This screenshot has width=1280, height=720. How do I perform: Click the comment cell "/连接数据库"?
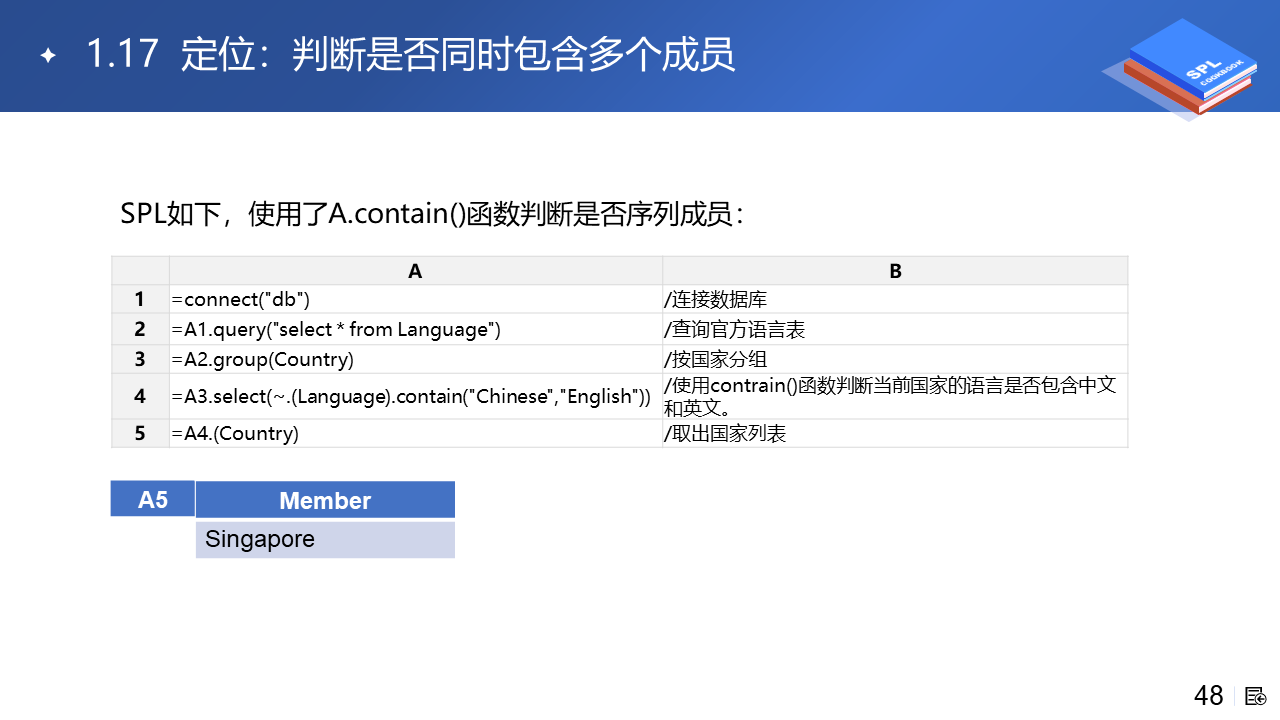pyautogui.click(x=895, y=299)
